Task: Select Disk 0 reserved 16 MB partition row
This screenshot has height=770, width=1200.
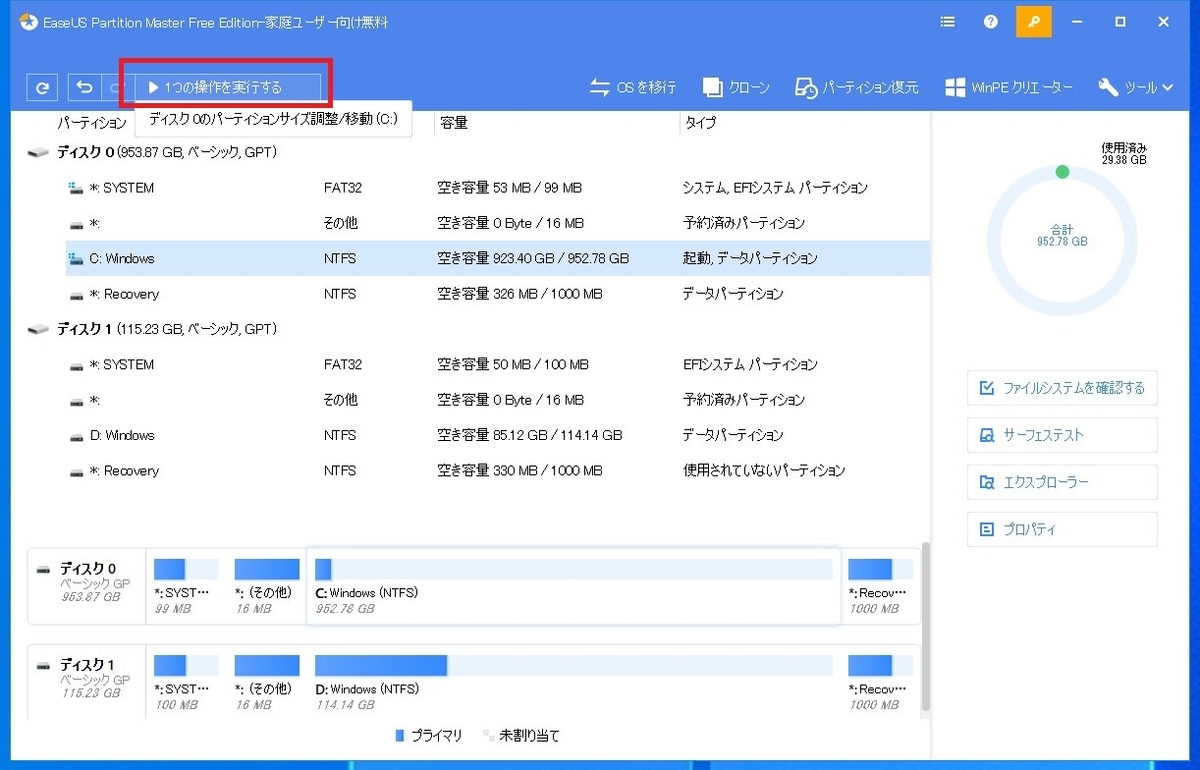Action: tap(498, 223)
